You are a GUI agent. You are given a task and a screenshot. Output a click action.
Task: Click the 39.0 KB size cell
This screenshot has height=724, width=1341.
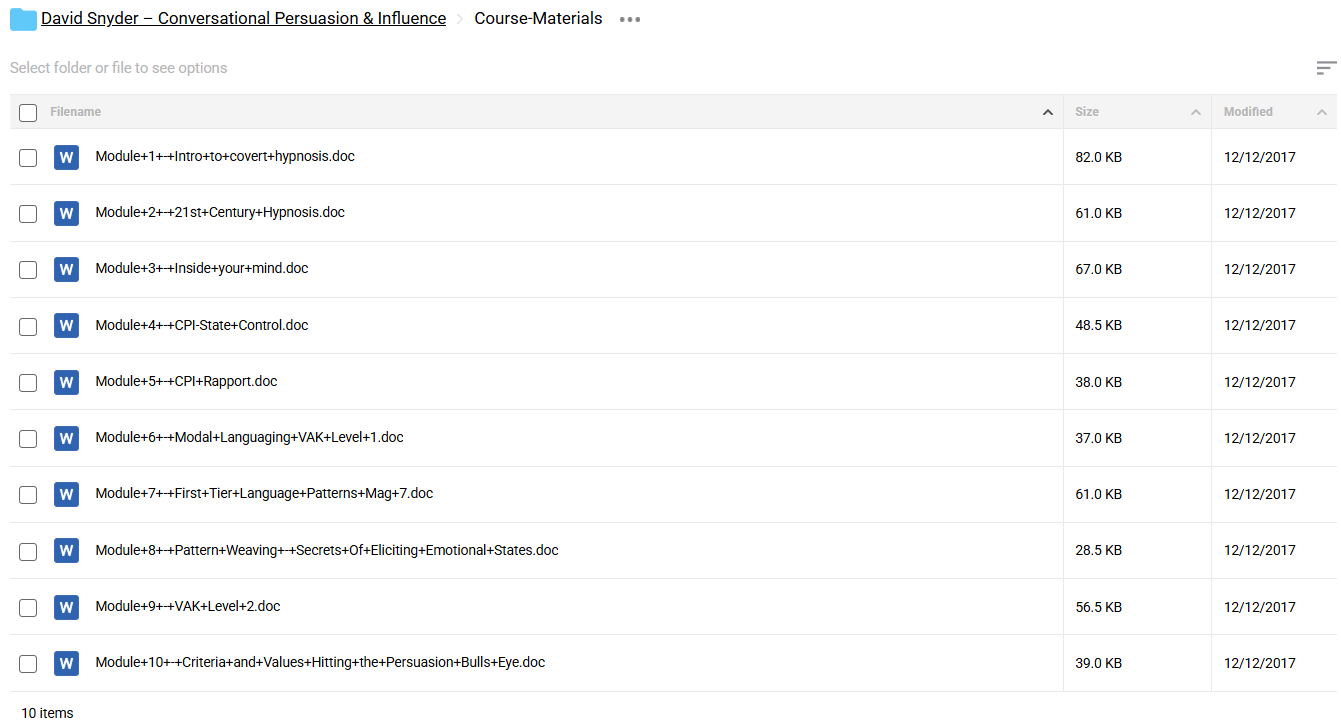1098,663
